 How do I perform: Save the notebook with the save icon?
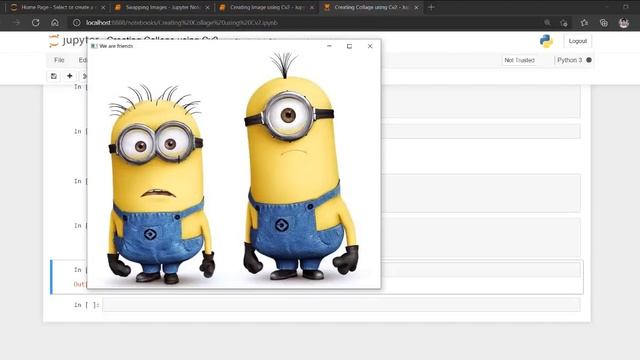pos(54,76)
